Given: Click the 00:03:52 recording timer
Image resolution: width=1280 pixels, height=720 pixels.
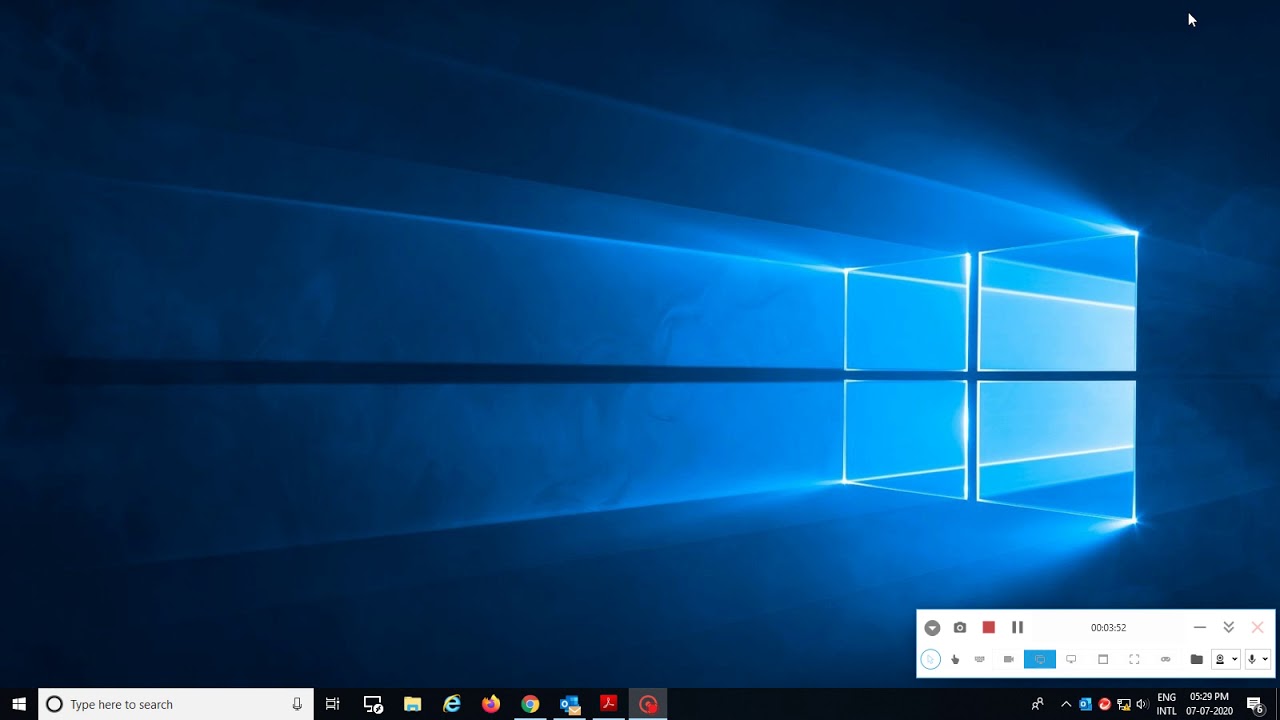Looking at the screenshot, I should [x=1108, y=628].
